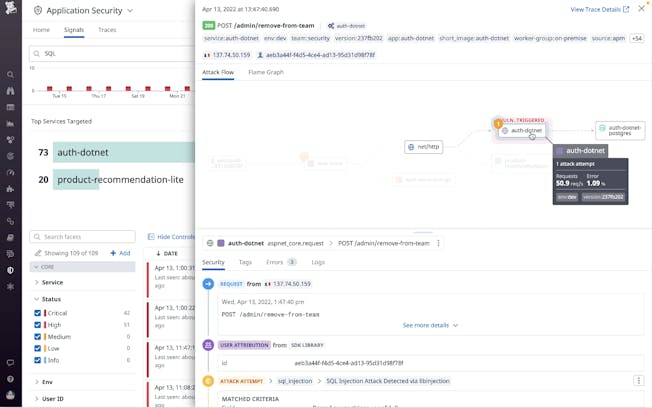Click the blue REQUEST arrow icon
652x408 pixels.
point(208,284)
